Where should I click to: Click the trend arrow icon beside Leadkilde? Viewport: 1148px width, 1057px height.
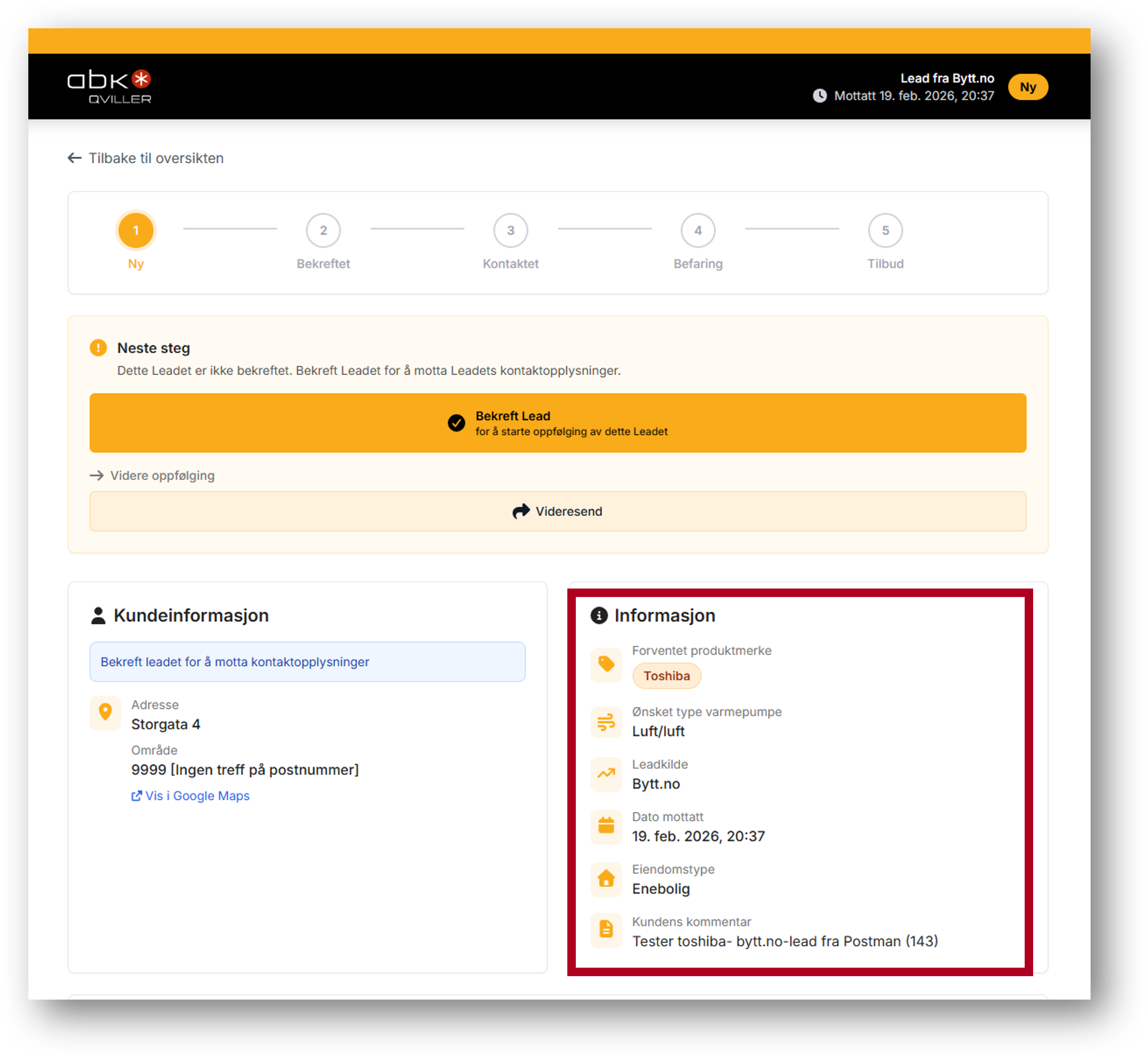[x=606, y=774]
